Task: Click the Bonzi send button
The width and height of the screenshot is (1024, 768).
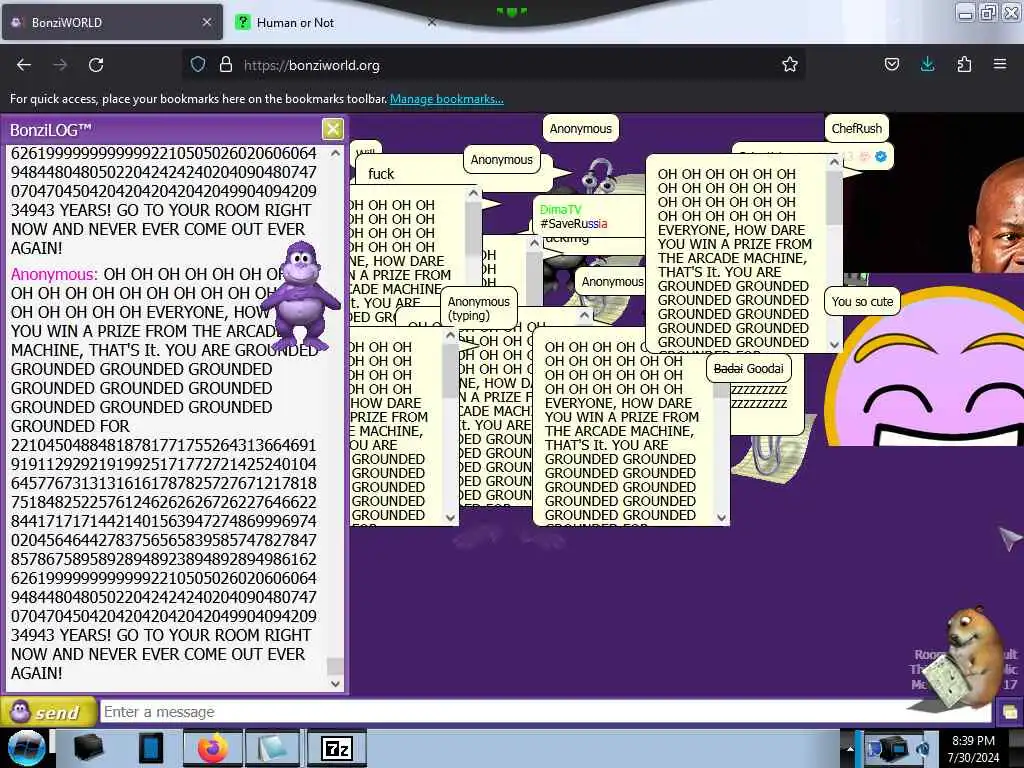Action: [x=49, y=712]
